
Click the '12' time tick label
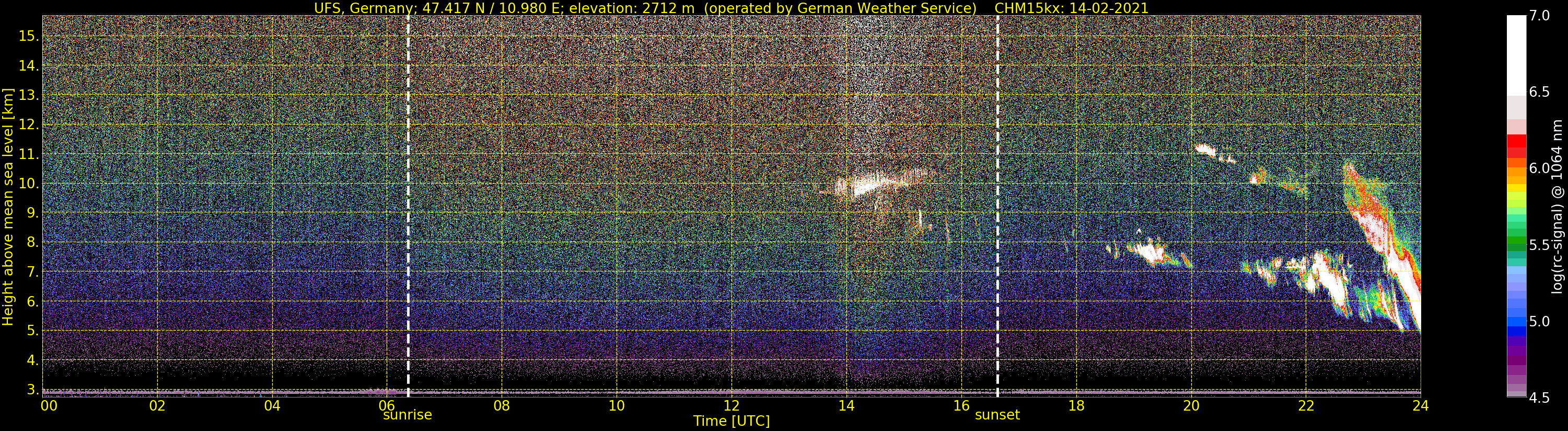pos(731,405)
